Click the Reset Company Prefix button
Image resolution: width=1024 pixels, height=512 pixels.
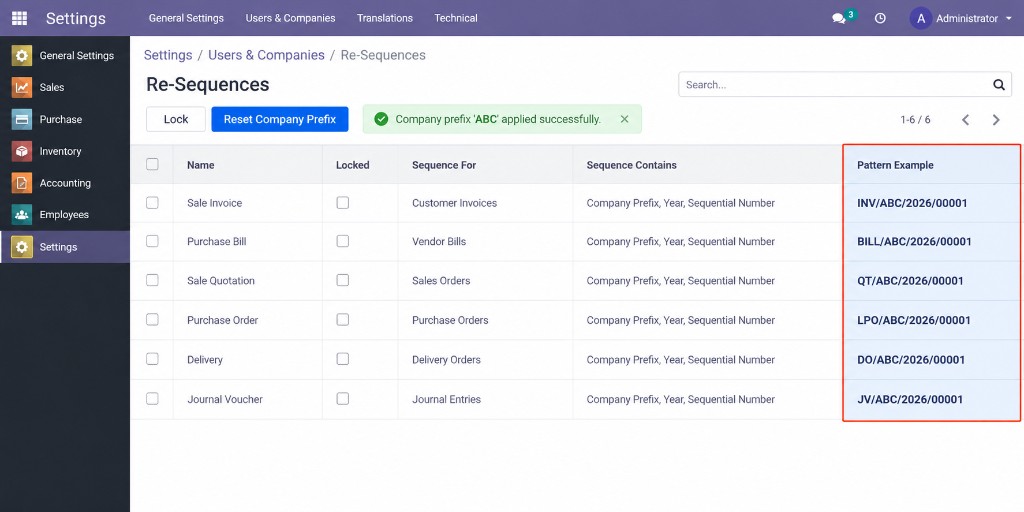280,119
